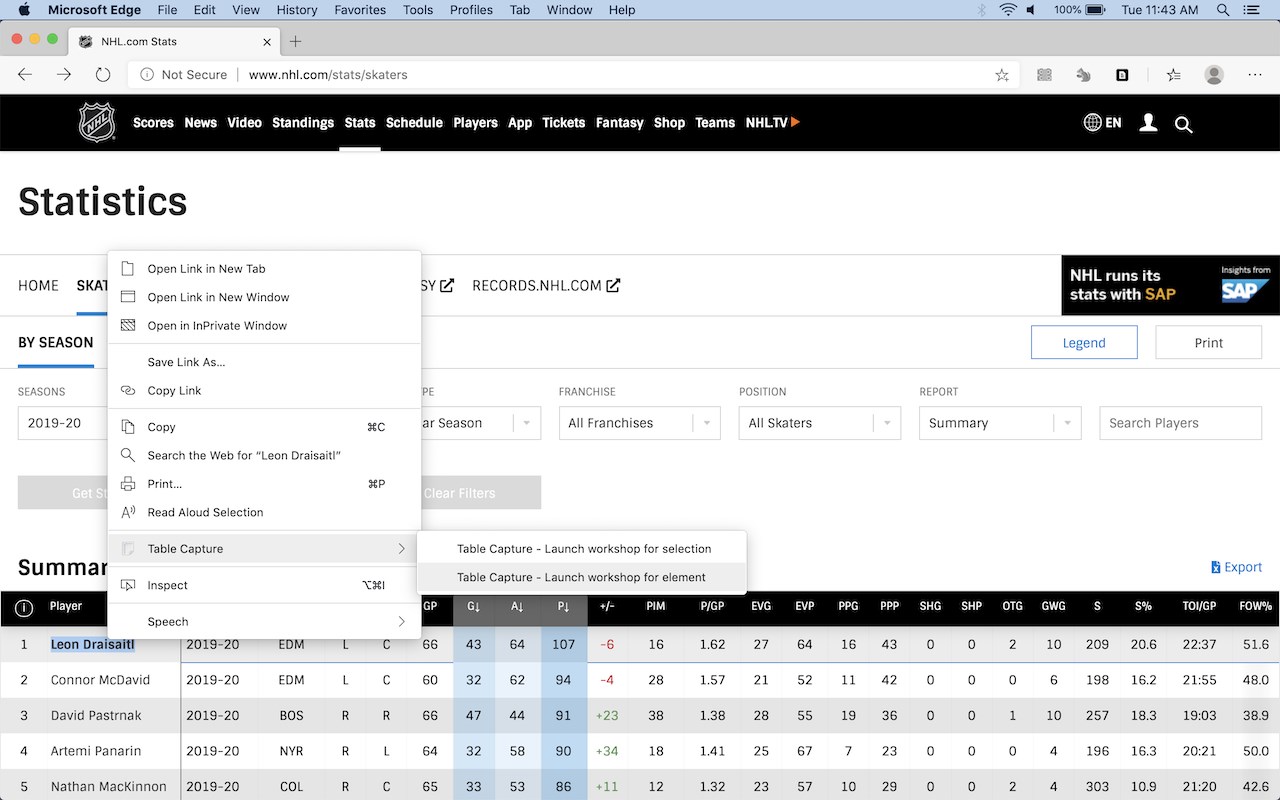The height and width of the screenshot is (800, 1280).
Task: Choose Read Aloud Selection
Action: 264,512
